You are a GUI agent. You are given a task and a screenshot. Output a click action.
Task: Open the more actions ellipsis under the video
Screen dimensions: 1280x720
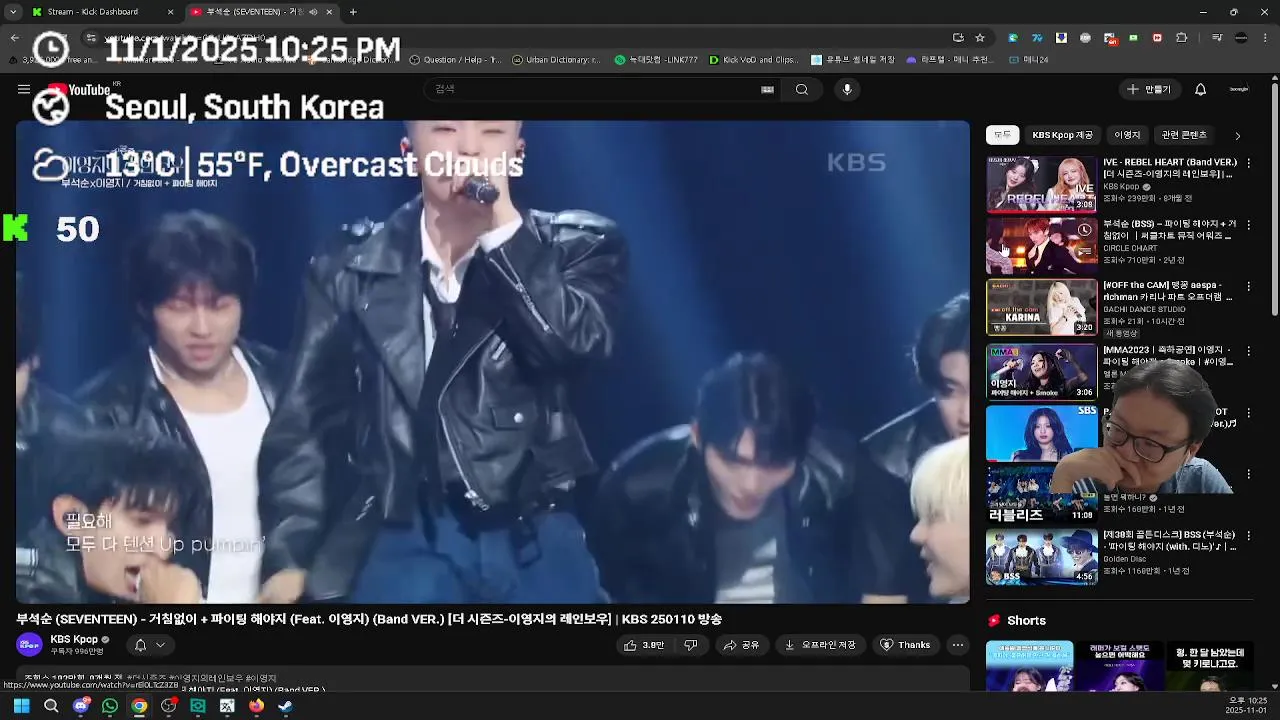point(958,645)
